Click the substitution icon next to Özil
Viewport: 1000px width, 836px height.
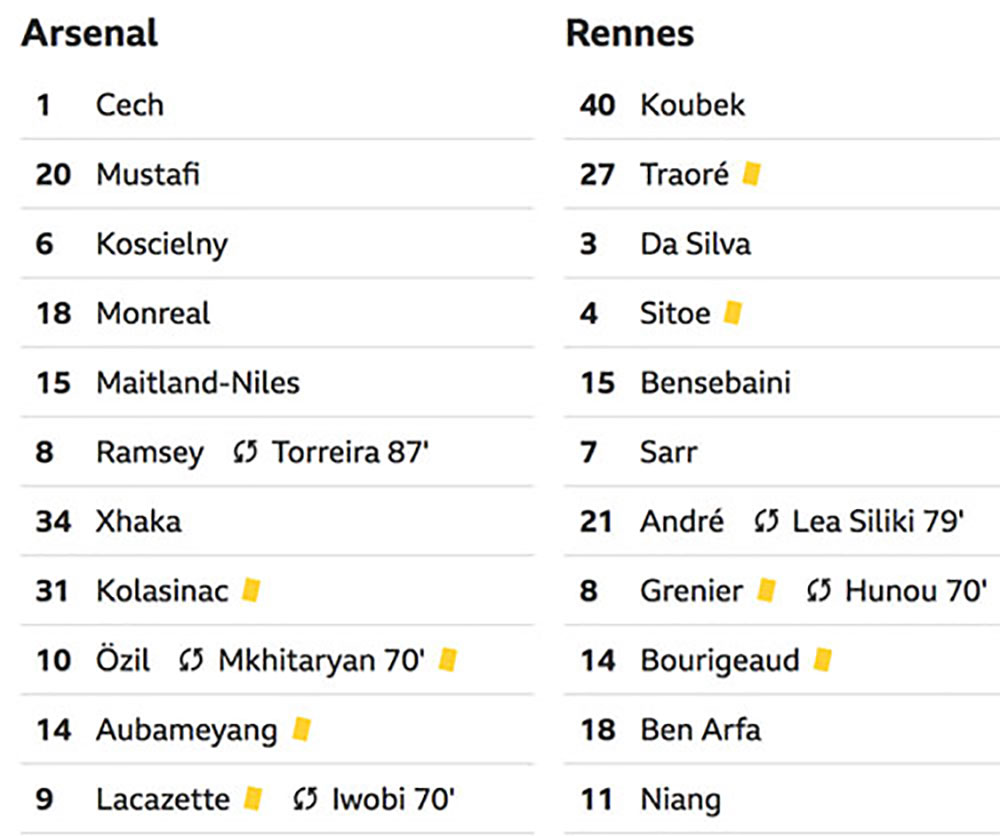[191, 661]
